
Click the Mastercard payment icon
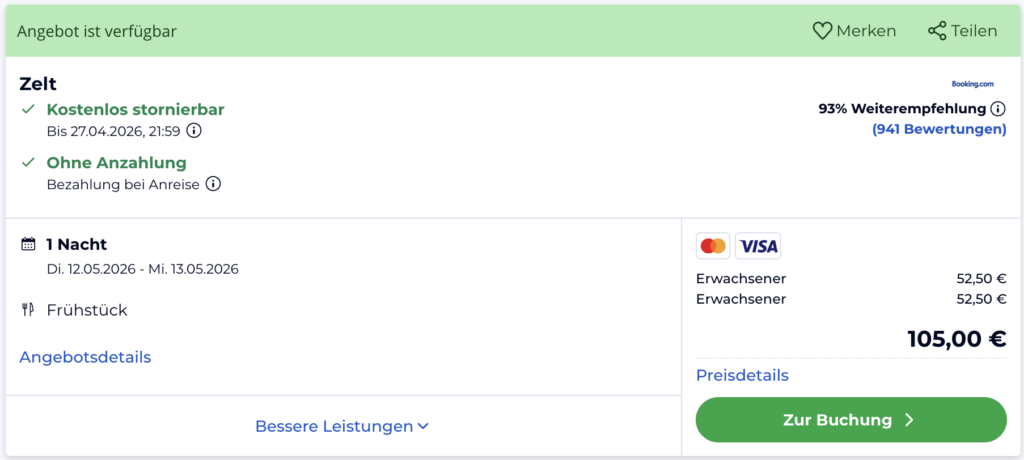tap(713, 246)
